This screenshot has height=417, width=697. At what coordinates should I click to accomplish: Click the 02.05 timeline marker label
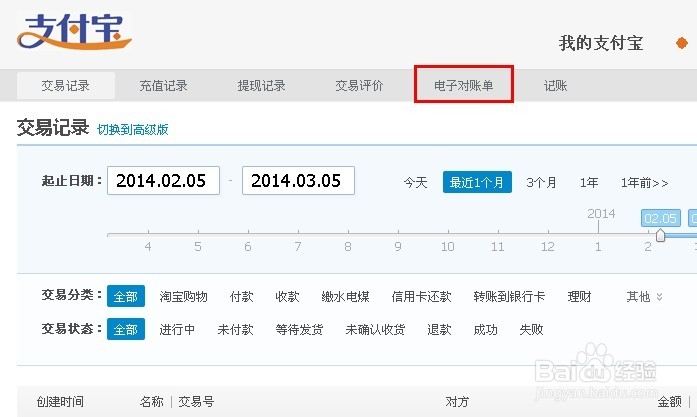[660, 218]
